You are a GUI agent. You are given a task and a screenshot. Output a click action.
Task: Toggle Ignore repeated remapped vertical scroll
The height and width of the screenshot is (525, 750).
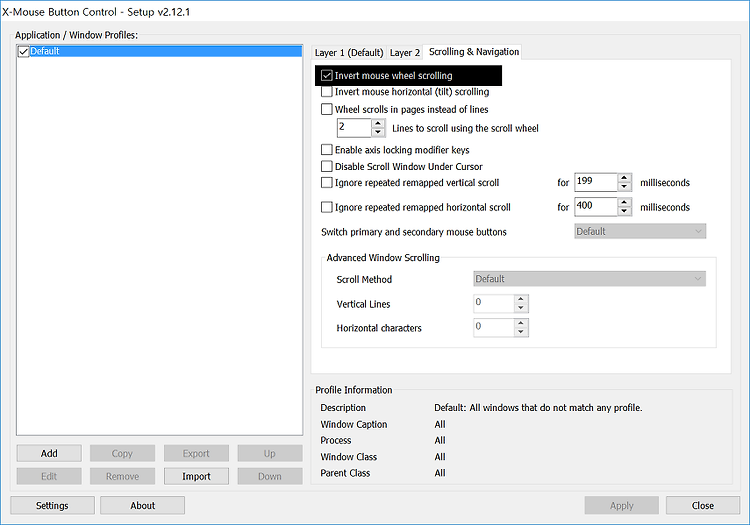pos(327,183)
